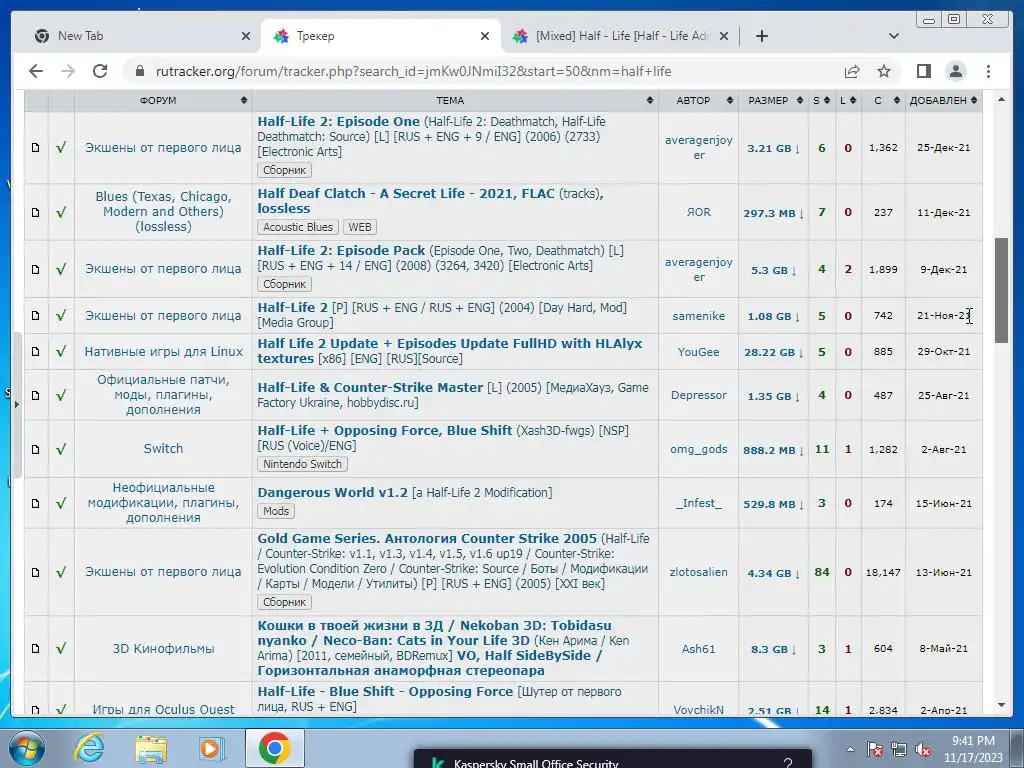The height and width of the screenshot is (768, 1024).
Task: Bookmark this page with the star
Action: [x=884, y=71]
